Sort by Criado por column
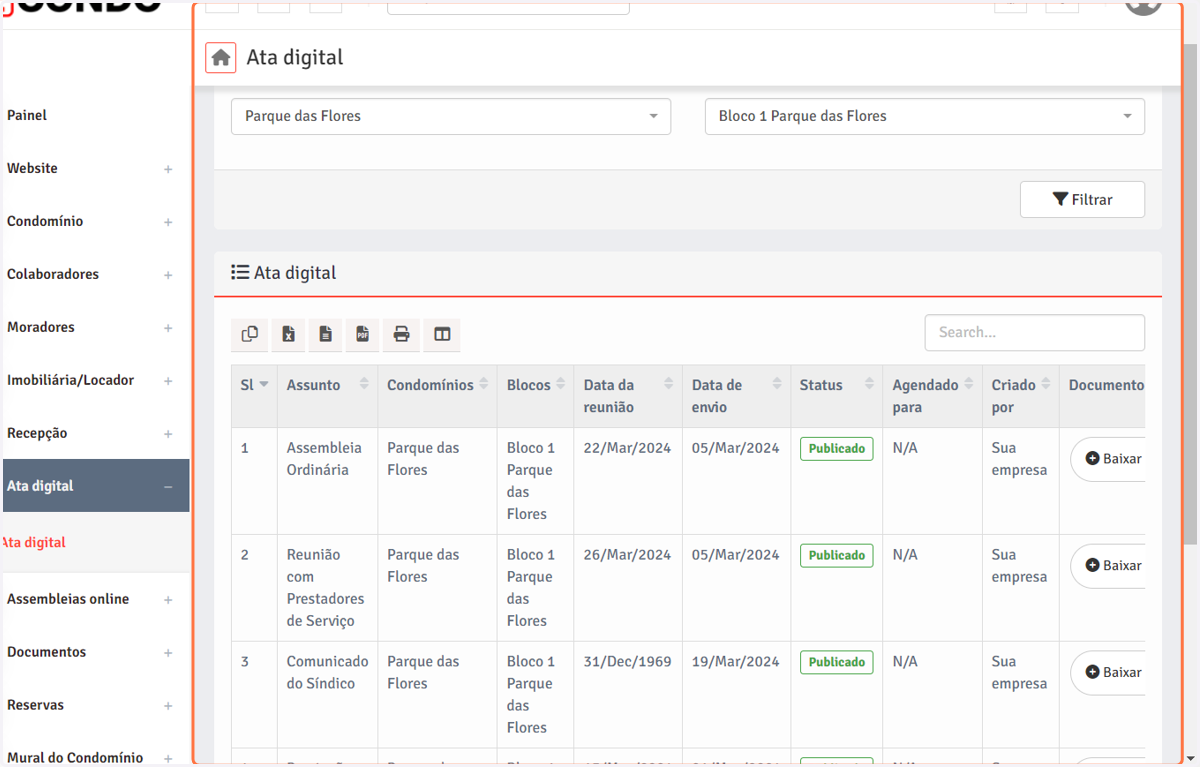This screenshot has height=767, width=1200. [x=1046, y=385]
